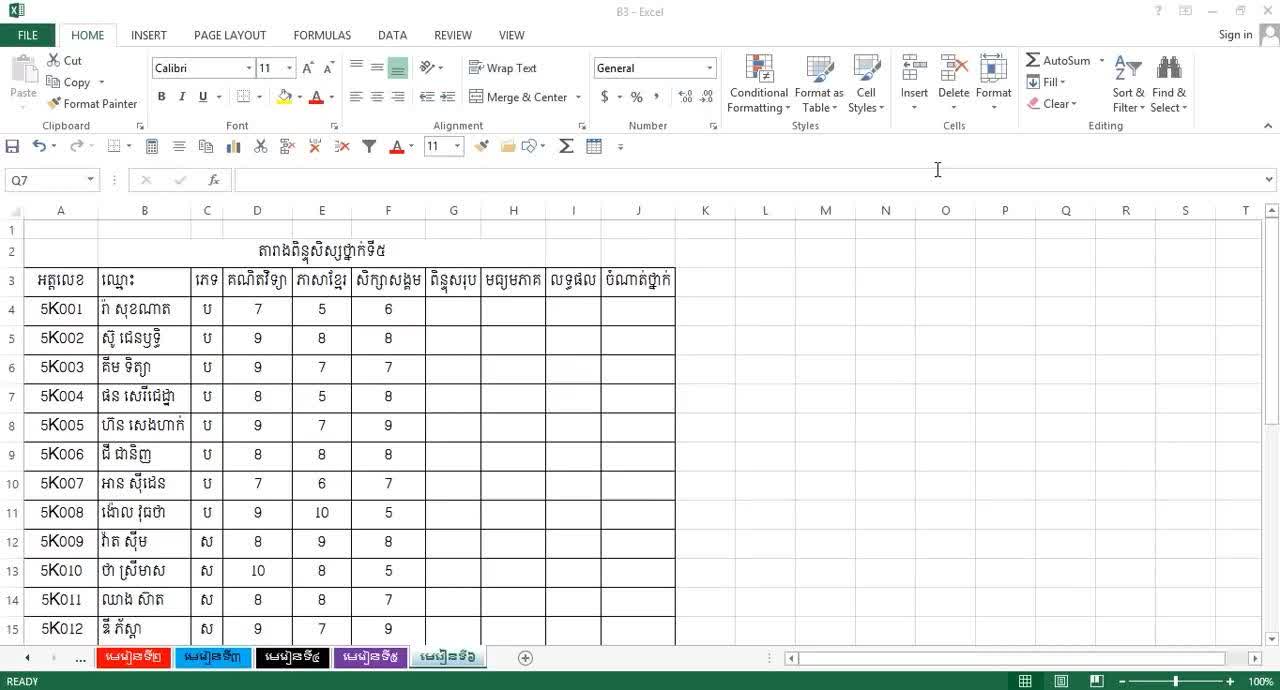Click the Percent Style icon in the Number group

click(636, 97)
